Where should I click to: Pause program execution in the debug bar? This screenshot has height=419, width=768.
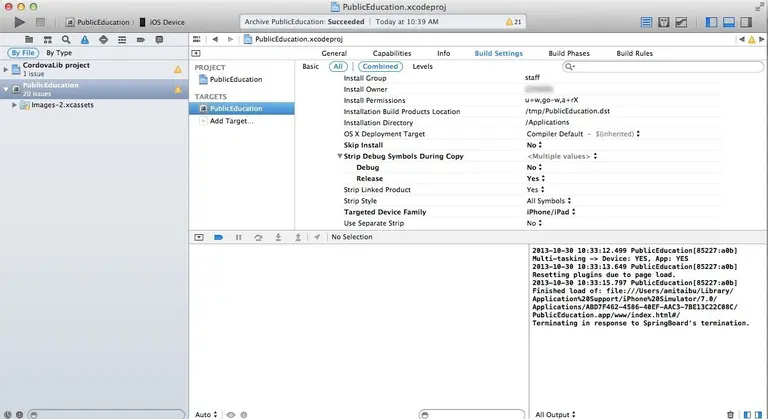pyautogui.click(x=239, y=237)
